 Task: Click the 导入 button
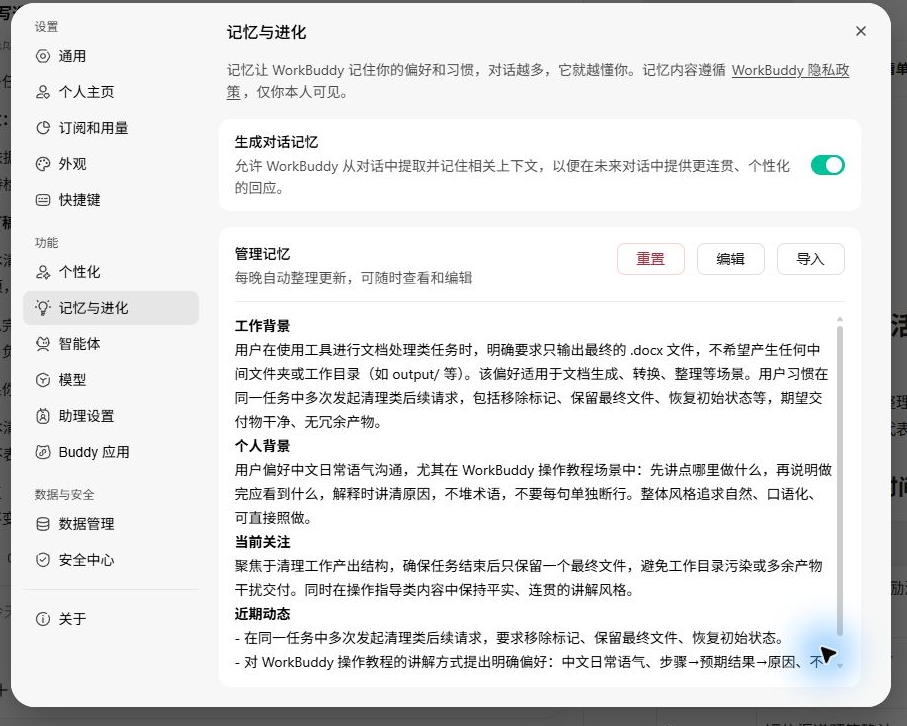click(x=810, y=259)
